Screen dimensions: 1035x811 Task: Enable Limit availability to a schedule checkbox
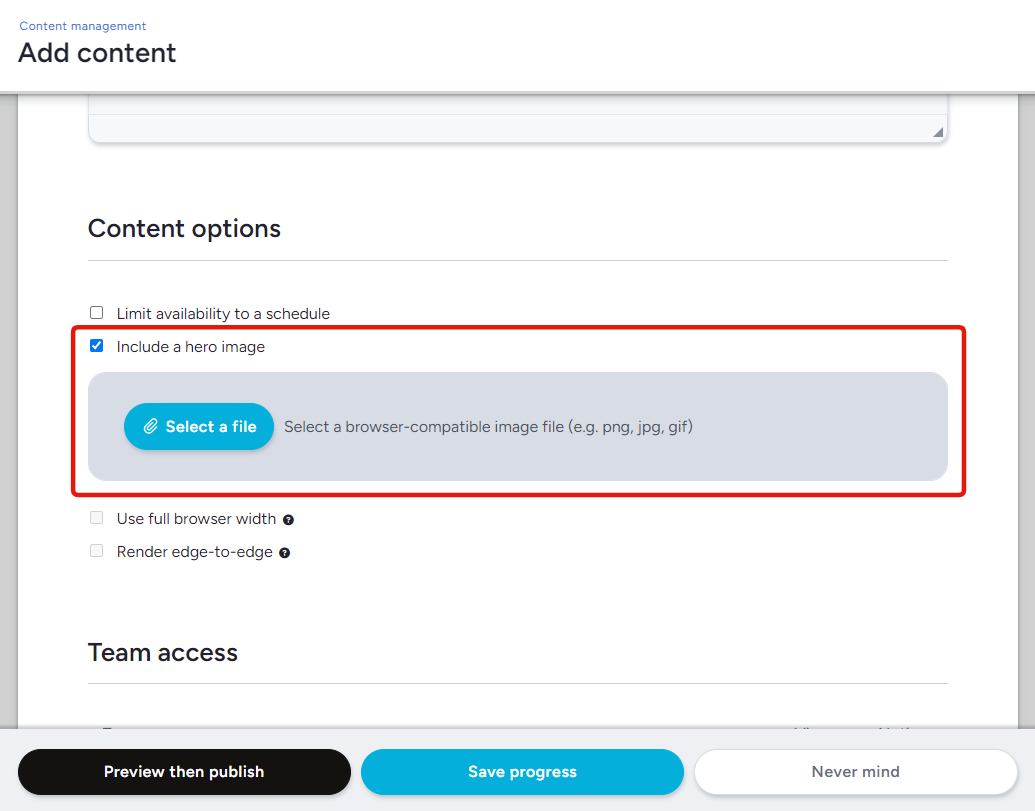click(x=97, y=313)
